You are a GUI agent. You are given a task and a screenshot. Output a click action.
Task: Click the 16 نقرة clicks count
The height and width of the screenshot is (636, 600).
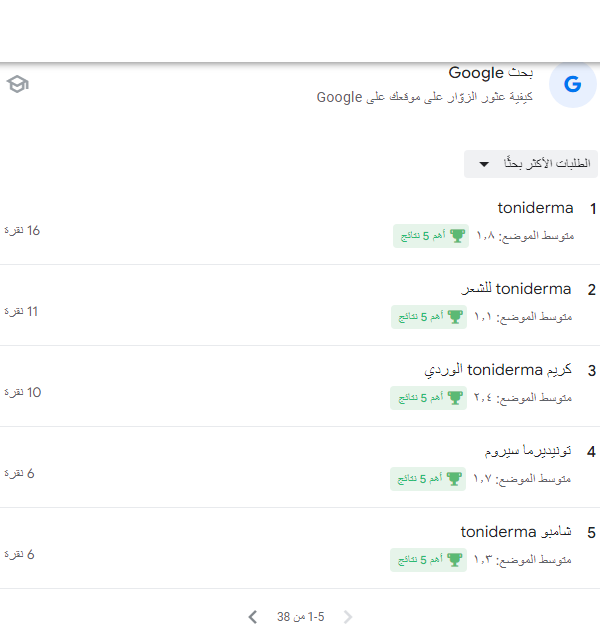(x=22, y=230)
